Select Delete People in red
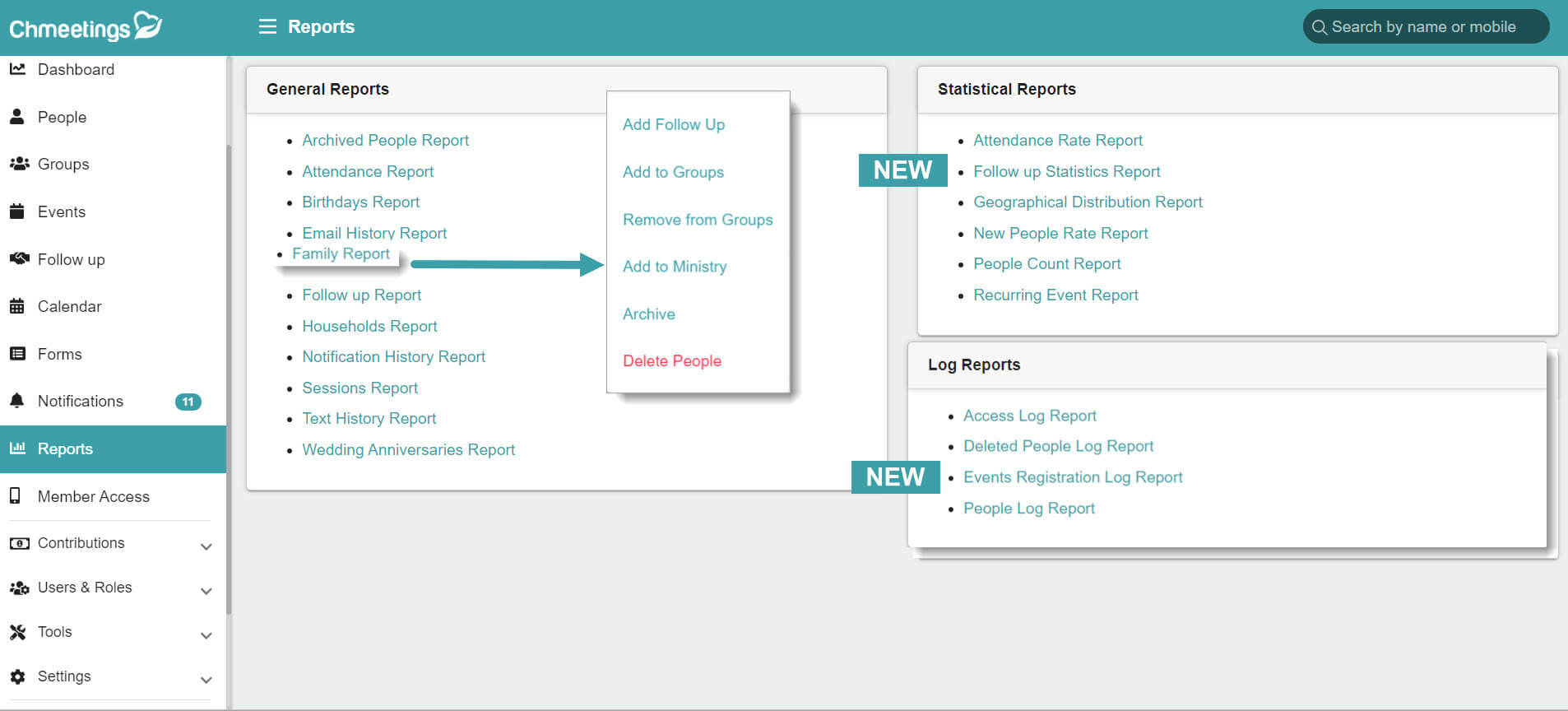The height and width of the screenshot is (711, 1568). 672,360
